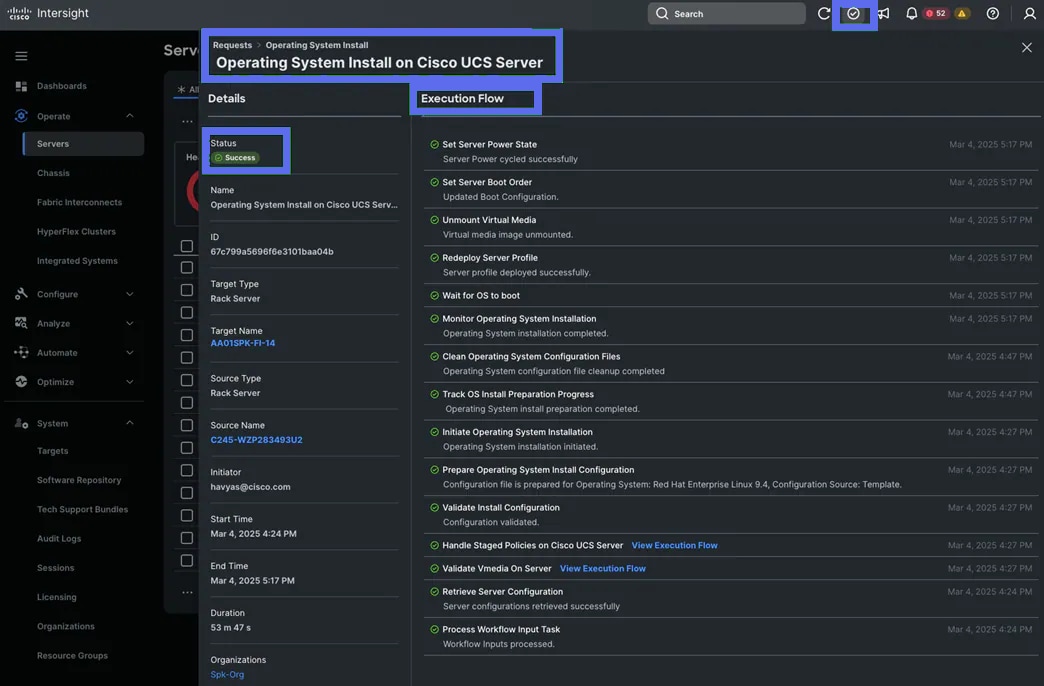Open Fabric Interconnects in sidebar
Screen dimensions: 1044x686
click(x=79, y=202)
